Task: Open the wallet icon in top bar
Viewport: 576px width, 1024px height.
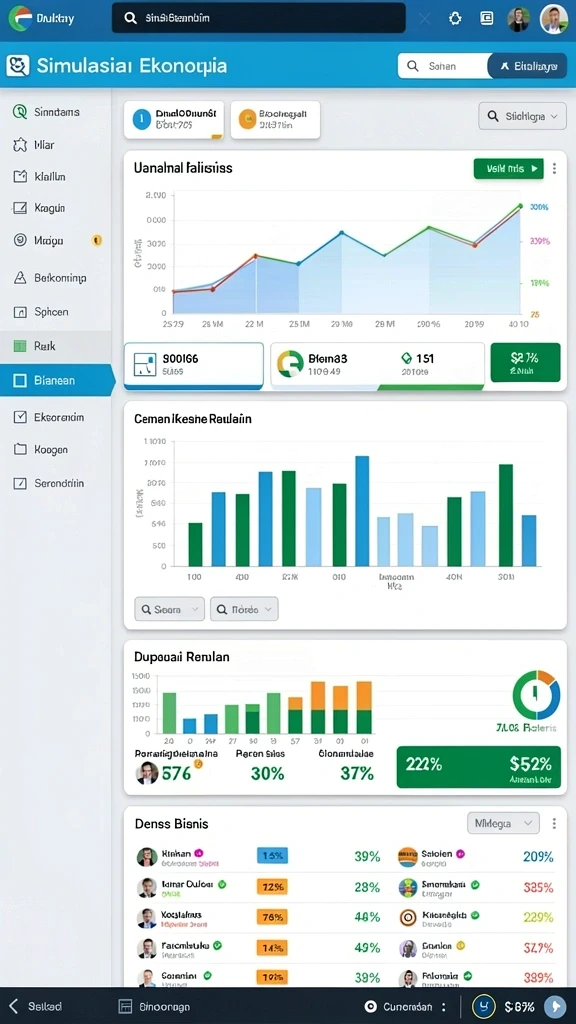Action: (487, 18)
